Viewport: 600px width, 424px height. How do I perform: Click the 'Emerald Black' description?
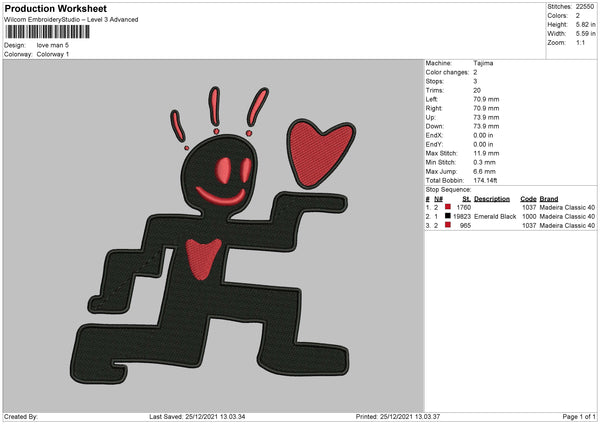(495, 217)
